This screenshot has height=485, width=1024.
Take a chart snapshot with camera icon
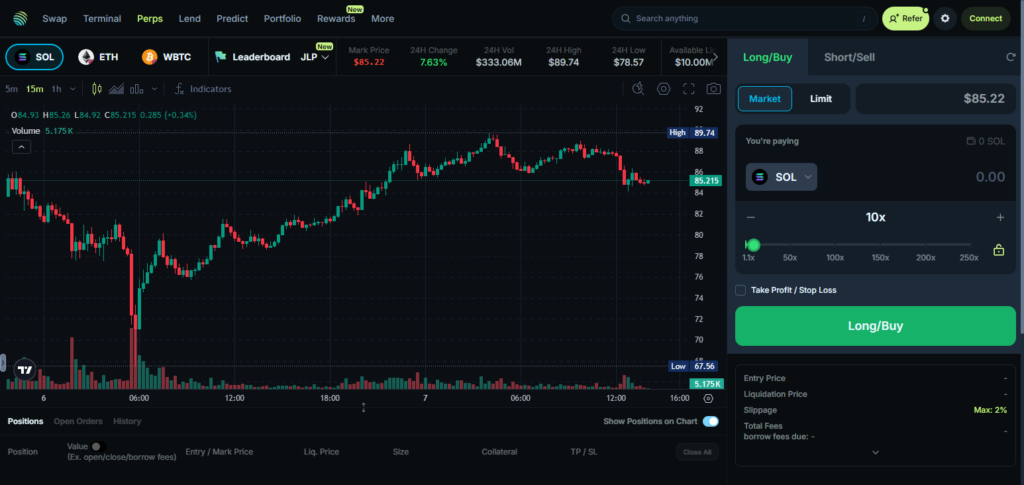pos(712,89)
